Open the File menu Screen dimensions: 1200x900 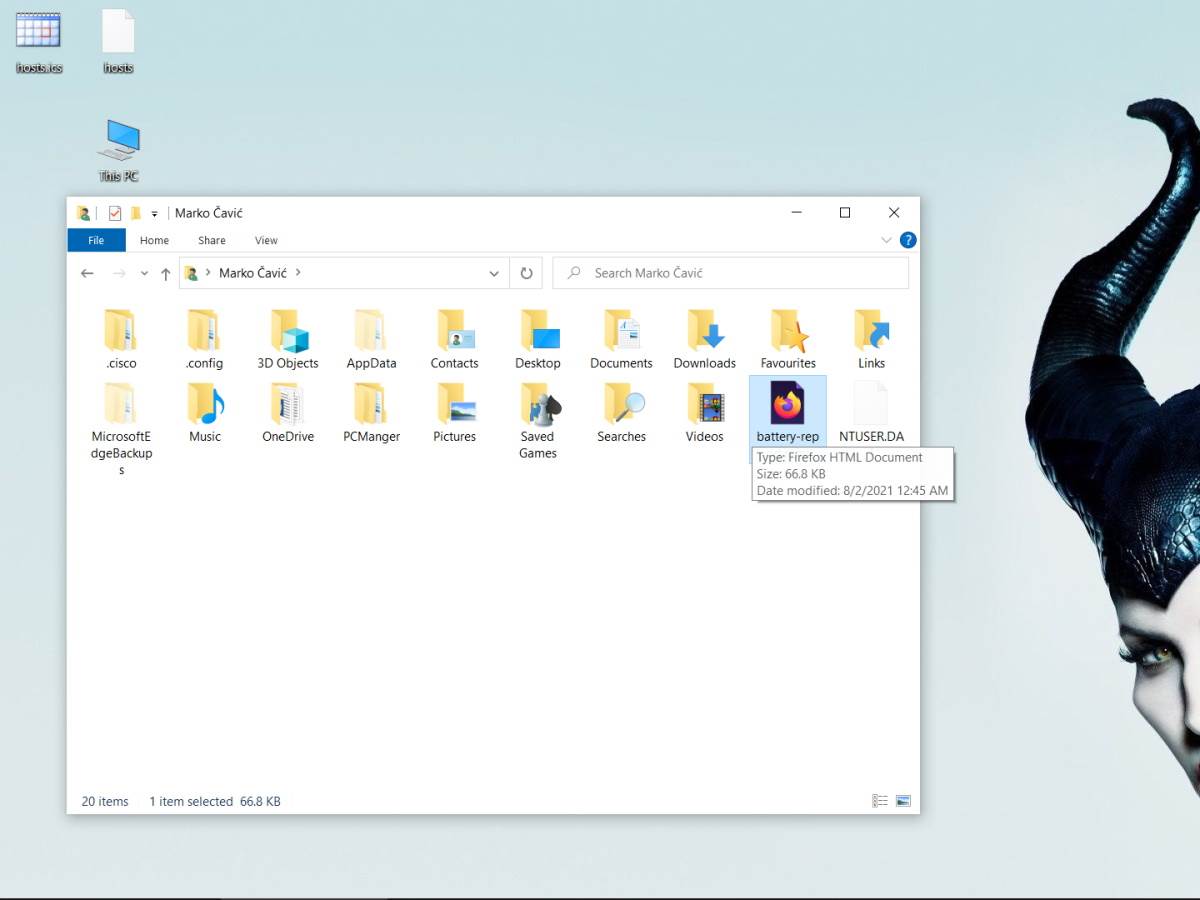(96, 240)
